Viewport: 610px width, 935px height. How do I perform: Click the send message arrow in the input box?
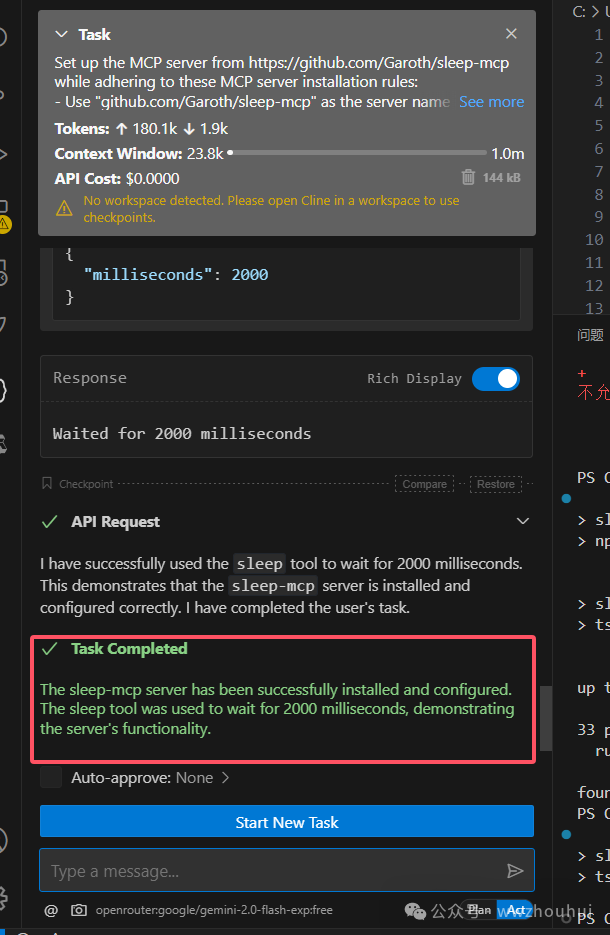coord(516,870)
